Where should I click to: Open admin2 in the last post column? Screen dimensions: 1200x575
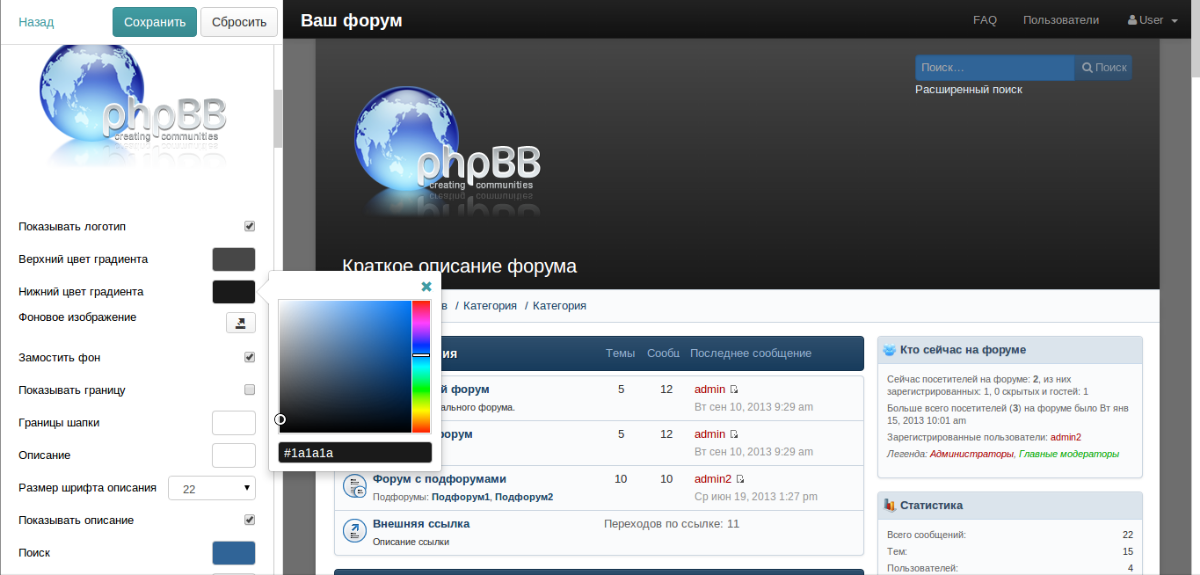[713, 479]
